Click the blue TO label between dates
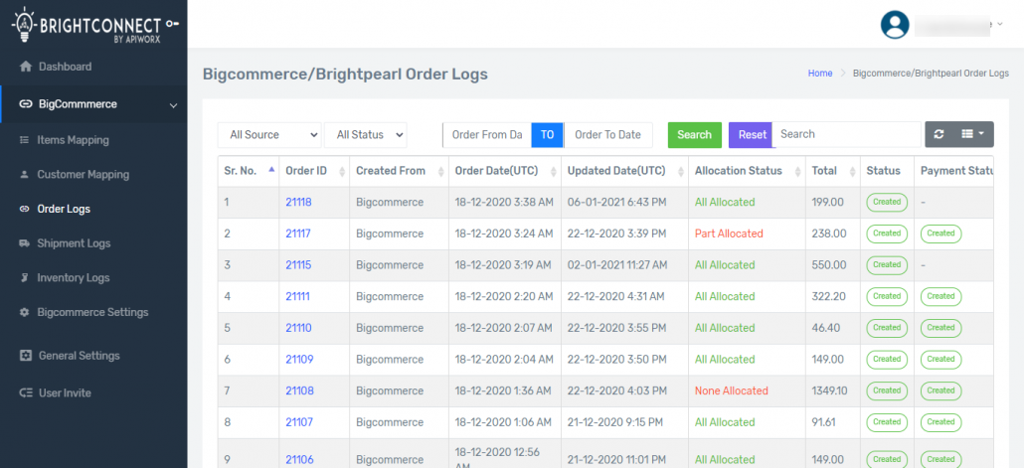The image size is (1024, 468). [547, 134]
